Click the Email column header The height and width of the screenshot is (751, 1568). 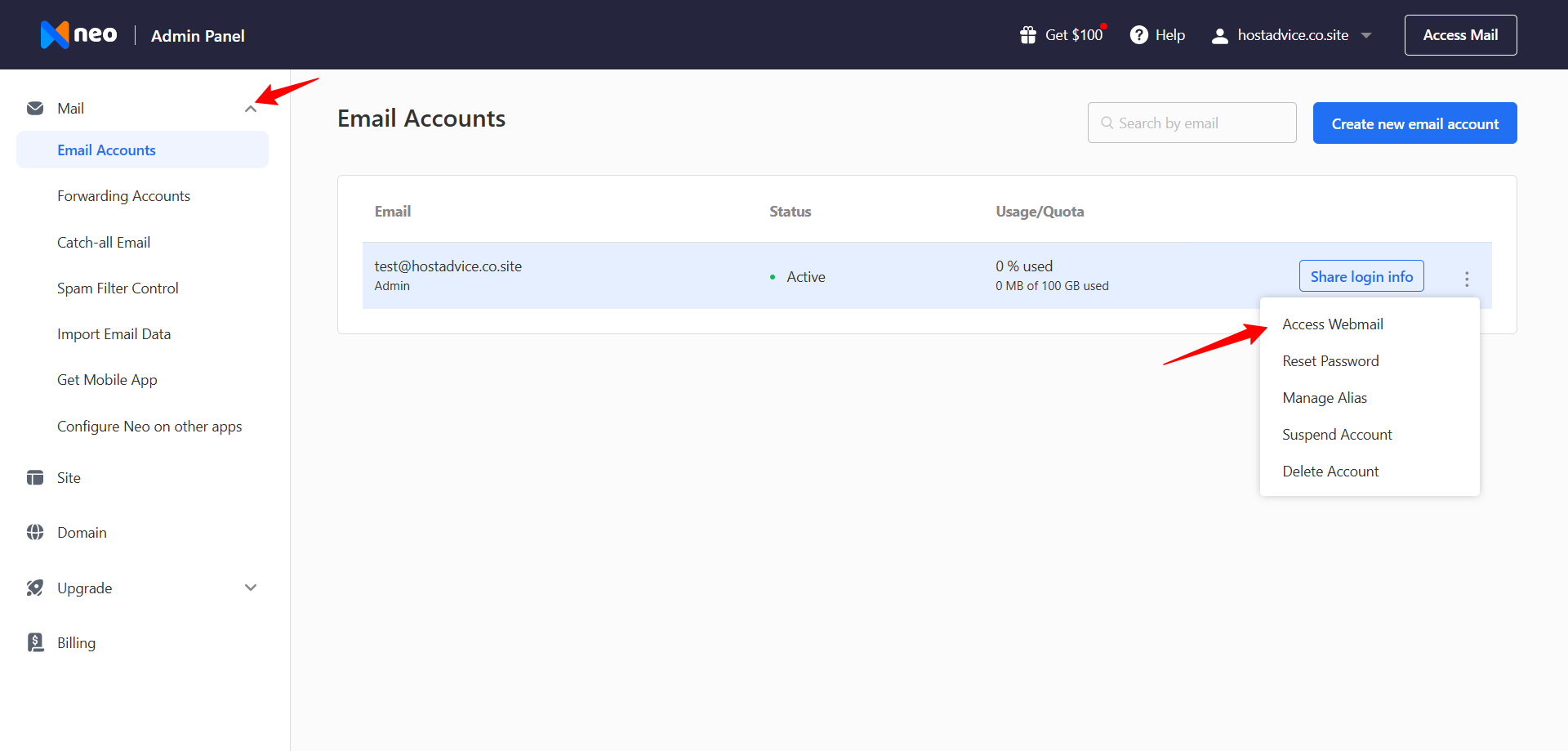[392, 212]
